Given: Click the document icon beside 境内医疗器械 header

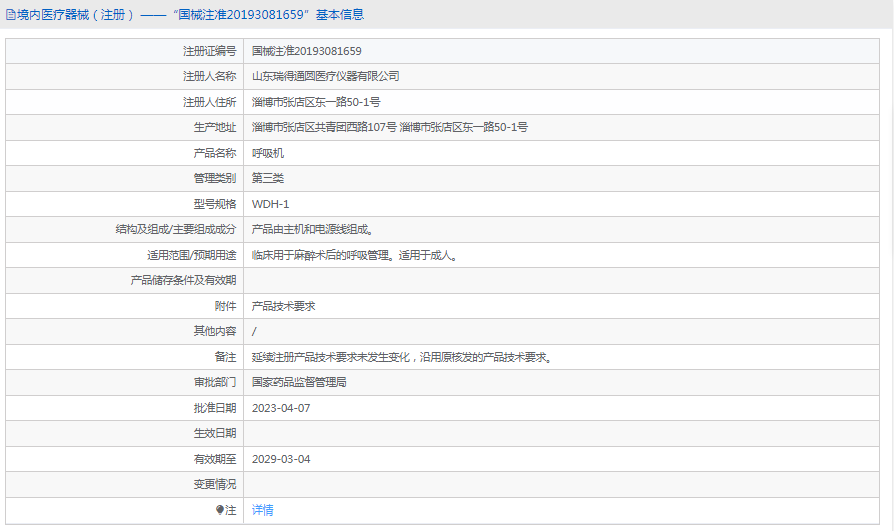Looking at the screenshot, I should [9, 15].
